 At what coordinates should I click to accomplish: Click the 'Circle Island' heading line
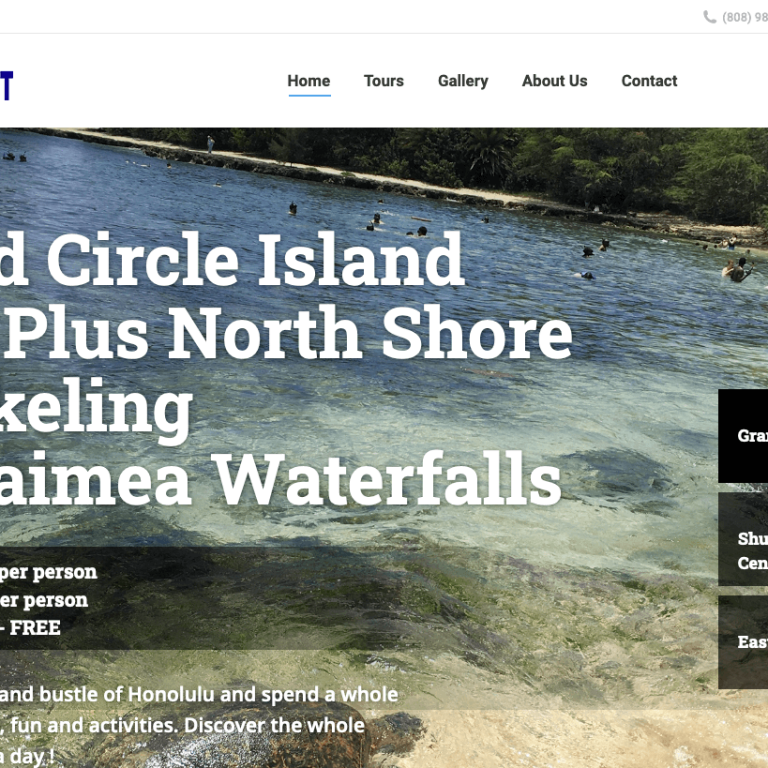click(232, 259)
